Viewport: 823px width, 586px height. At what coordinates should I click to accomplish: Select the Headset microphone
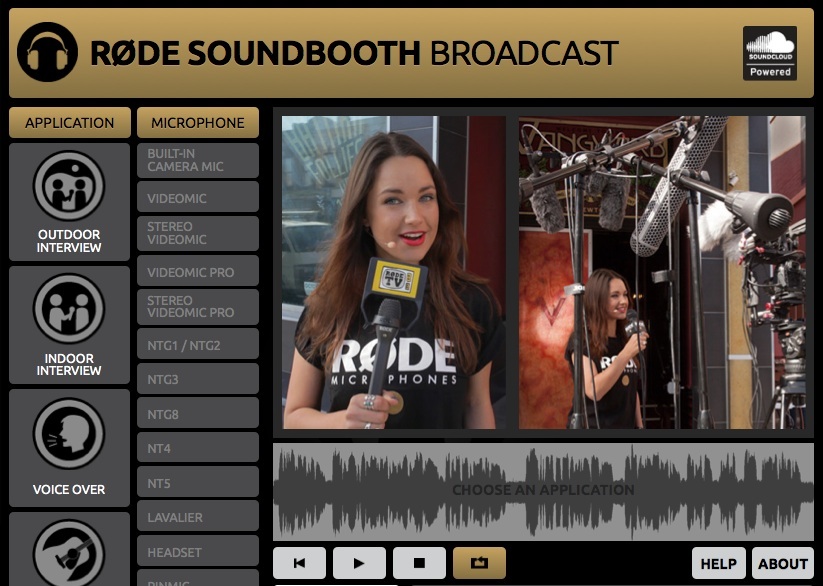point(198,551)
